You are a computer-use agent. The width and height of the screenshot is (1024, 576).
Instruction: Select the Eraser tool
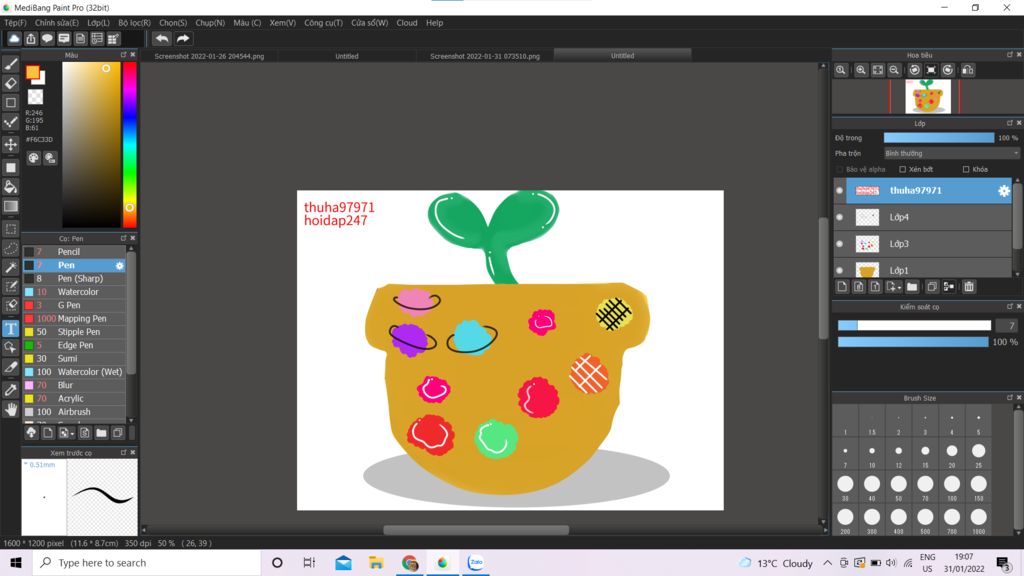coord(10,83)
